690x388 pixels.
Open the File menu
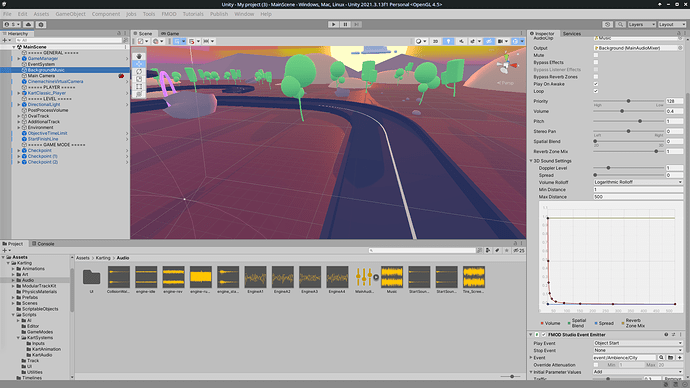click(x=7, y=14)
